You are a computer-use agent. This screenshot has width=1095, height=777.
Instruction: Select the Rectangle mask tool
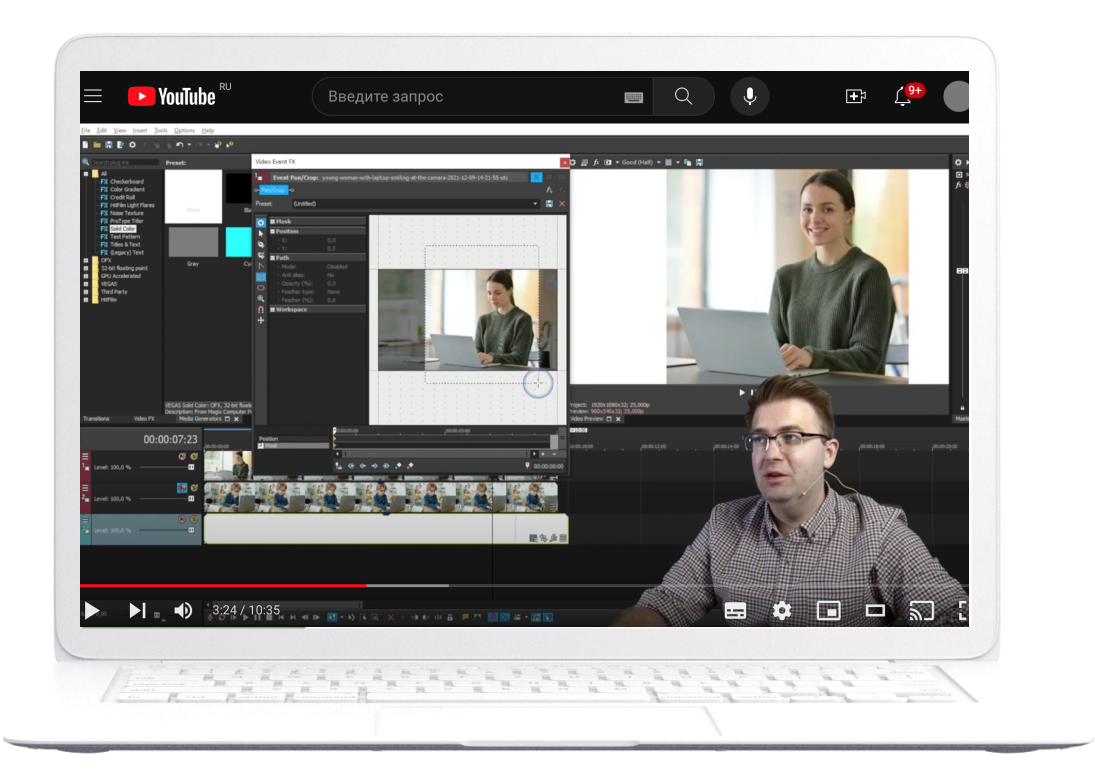[261, 277]
